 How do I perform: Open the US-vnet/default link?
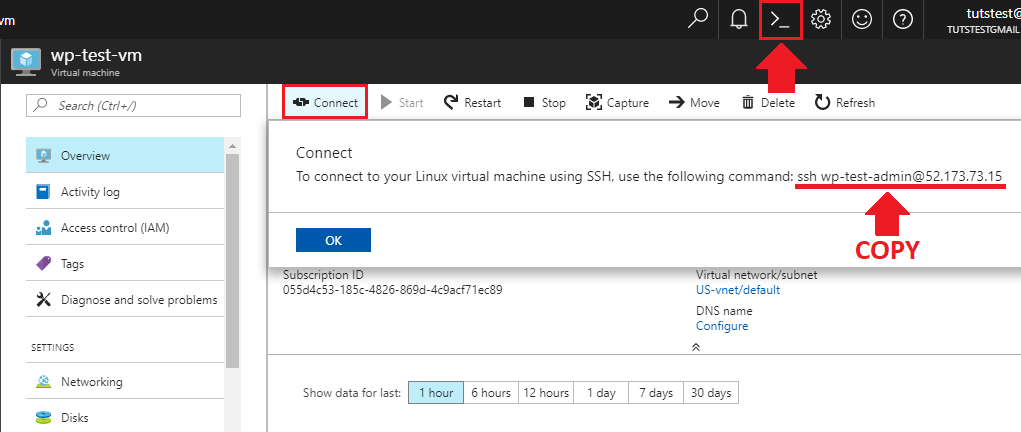(x=738, y=290)
